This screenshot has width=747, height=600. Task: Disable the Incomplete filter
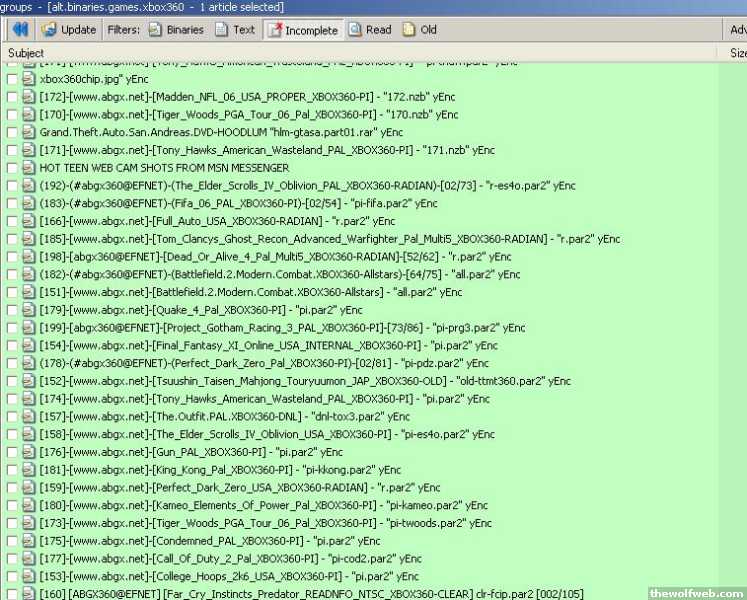[301, 30]
